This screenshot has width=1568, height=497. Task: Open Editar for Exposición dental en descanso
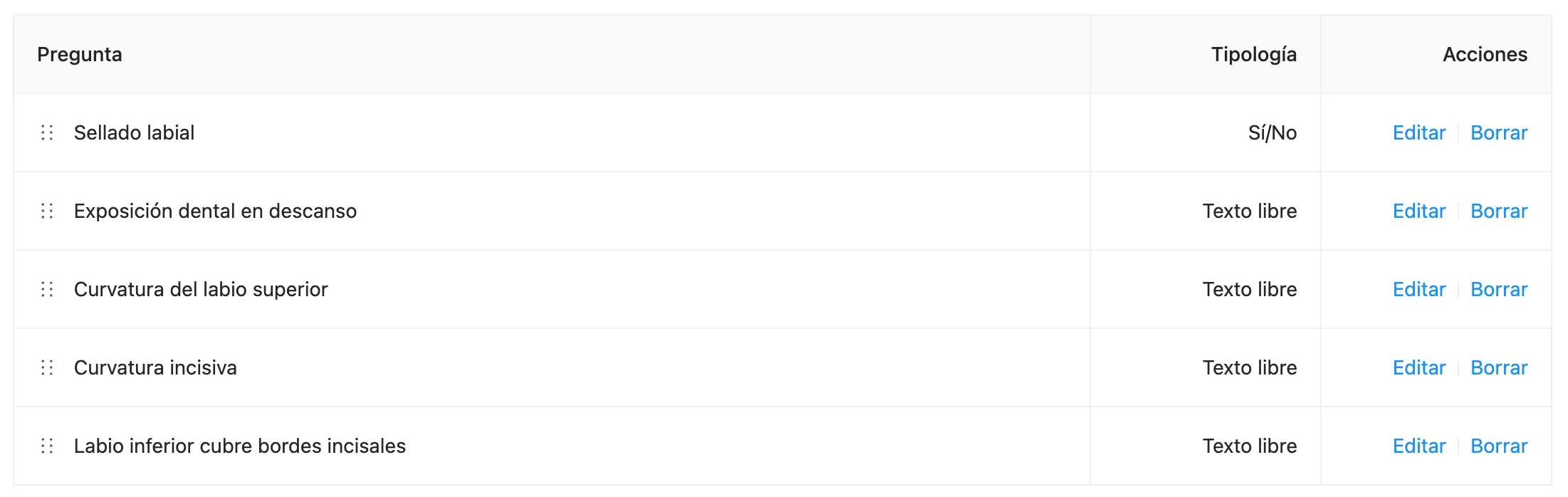click(x=1418, y=211)
